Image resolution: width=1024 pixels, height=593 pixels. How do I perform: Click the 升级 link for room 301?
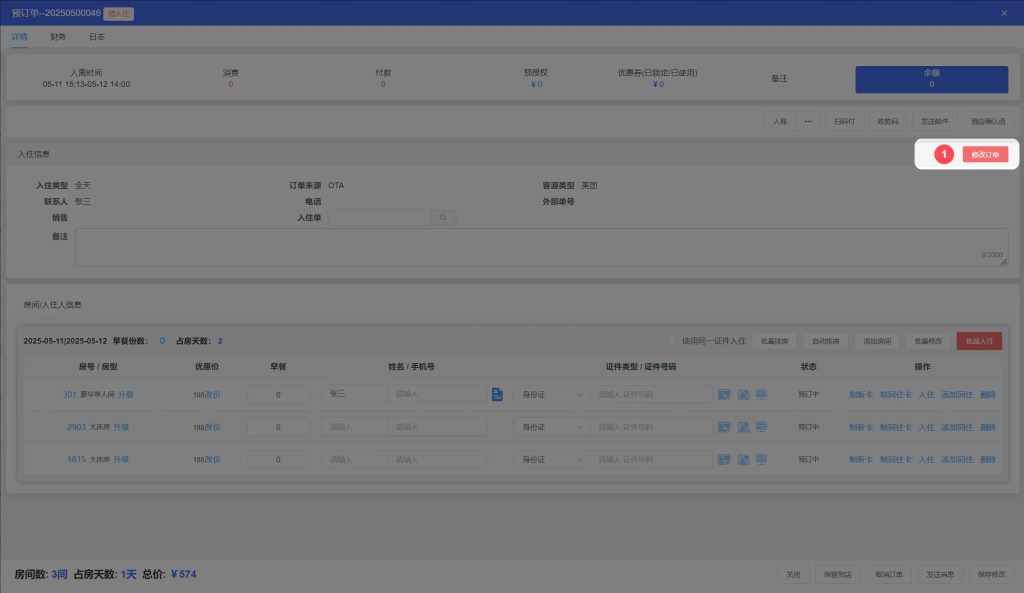pyautogui.click(x=125, y=395)
